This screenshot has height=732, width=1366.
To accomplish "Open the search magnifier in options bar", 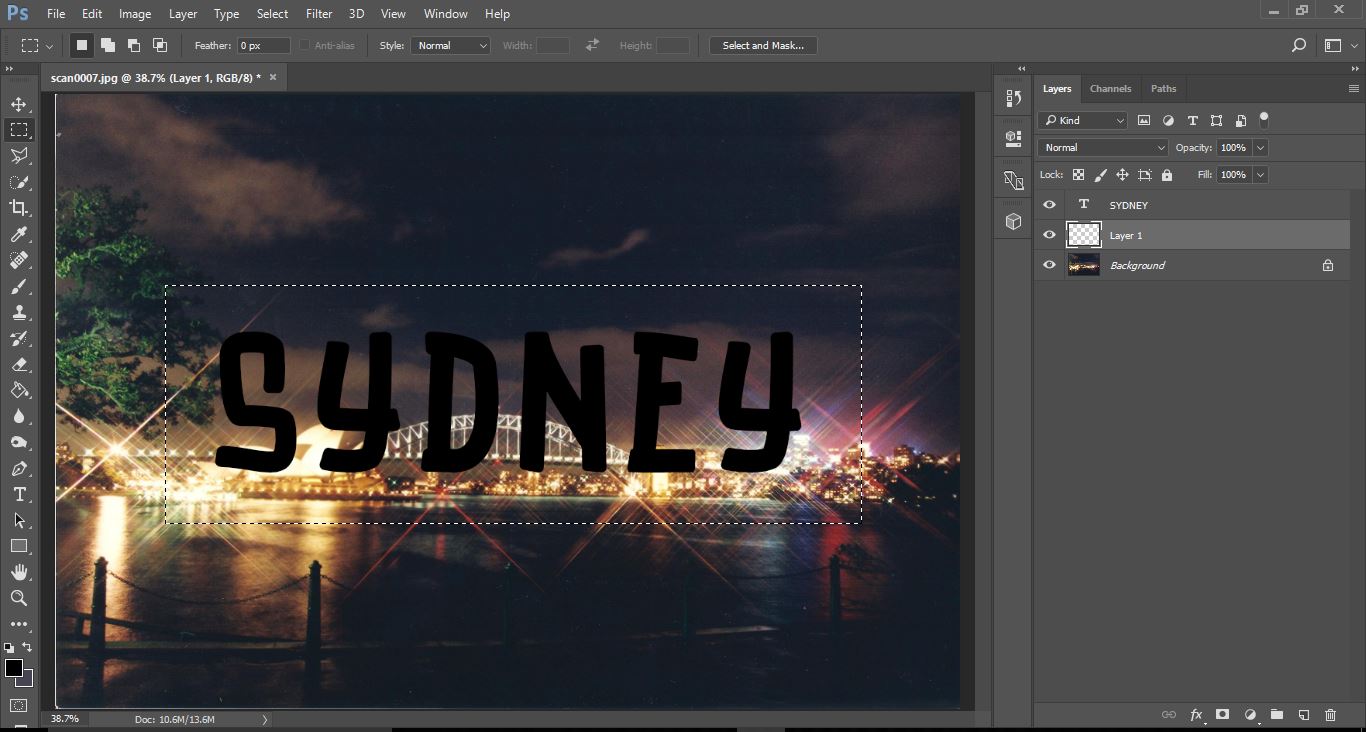I will pos(1298,45).
